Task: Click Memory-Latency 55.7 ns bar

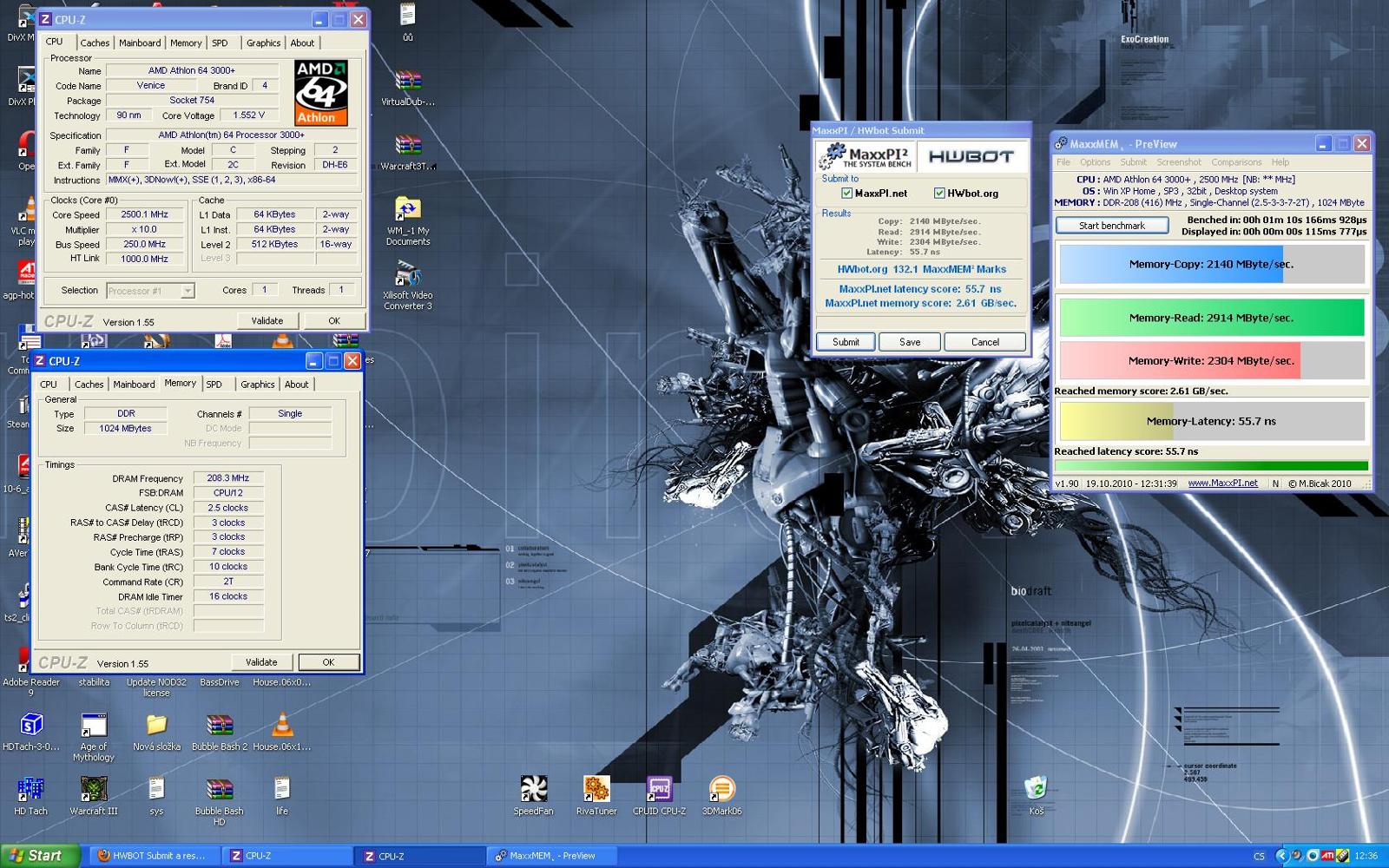Action: pos(1211,421)
